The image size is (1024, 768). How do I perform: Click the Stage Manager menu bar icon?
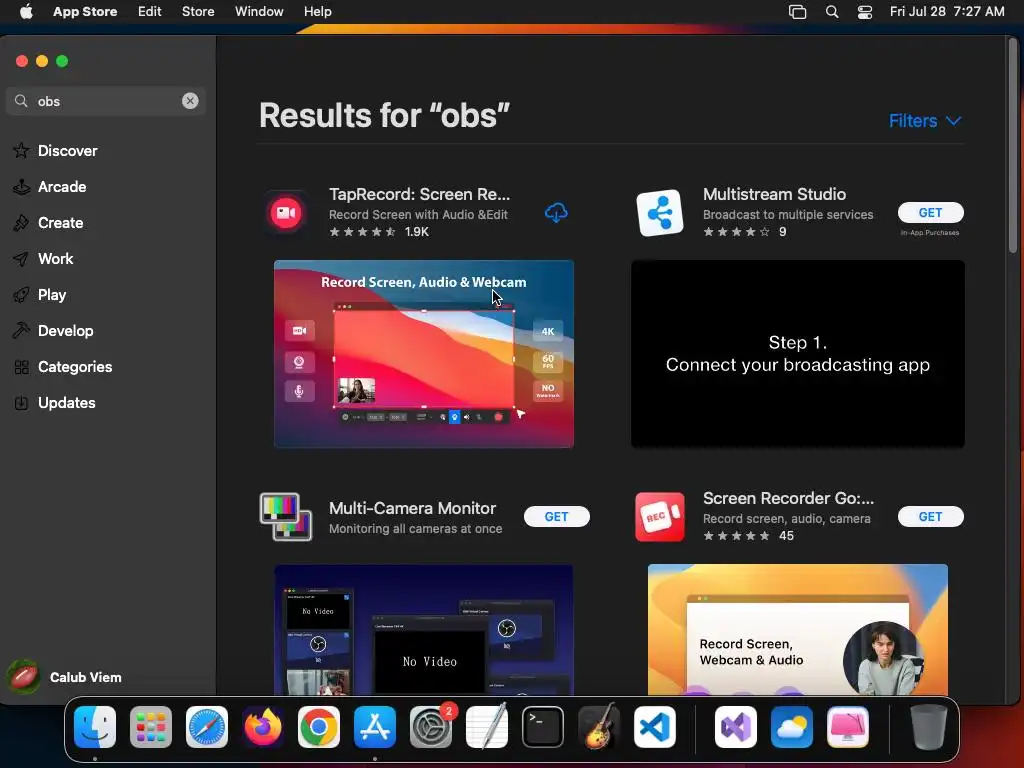797,12
